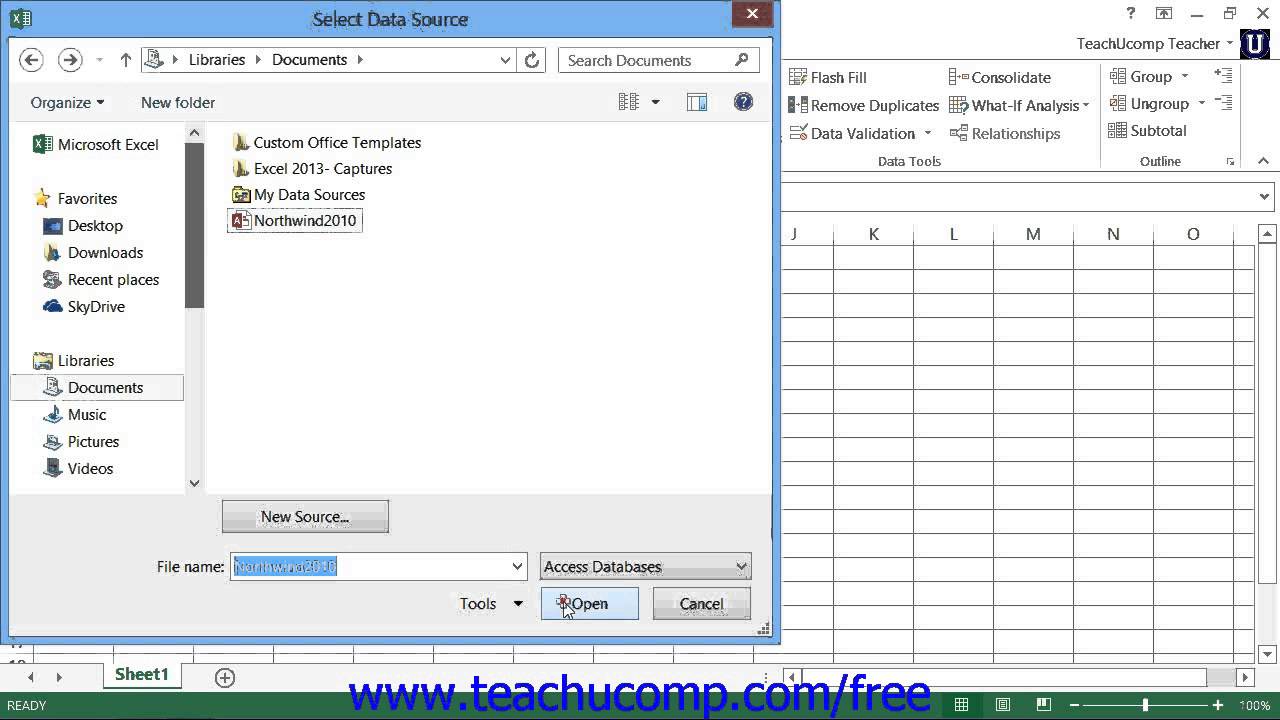
Task: Expand the File name dropdown
Action: pyautogui.click(x=517, y=567)
